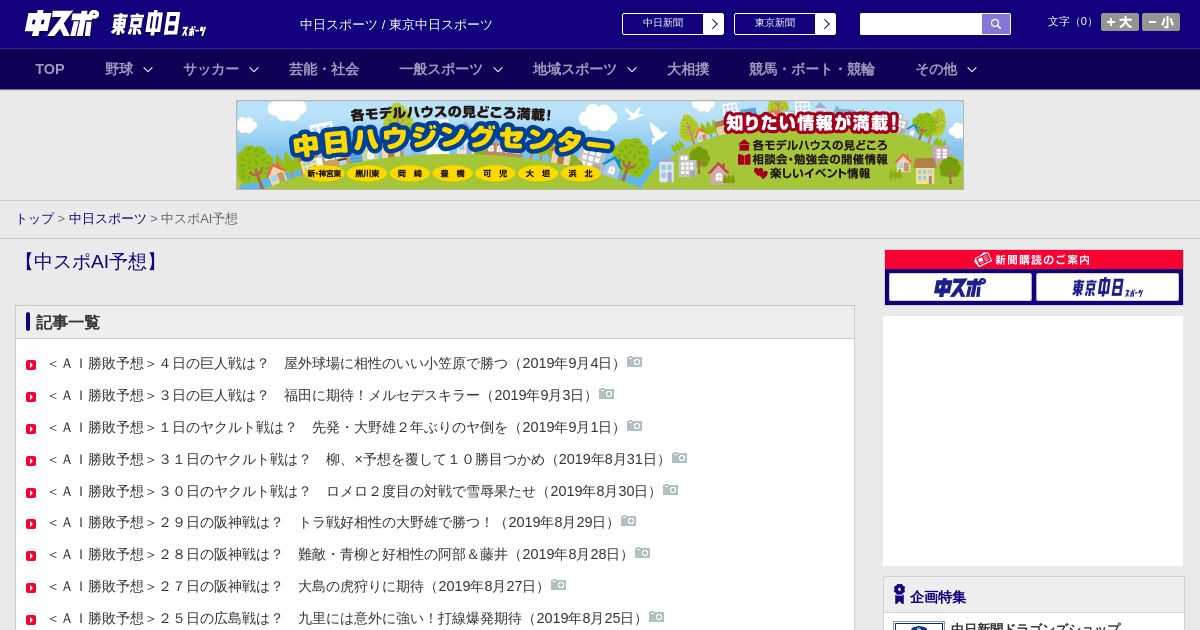The image size is (1200, 630).
Task: Open the 中日新聞 link button
Action: tap(673, 24)
